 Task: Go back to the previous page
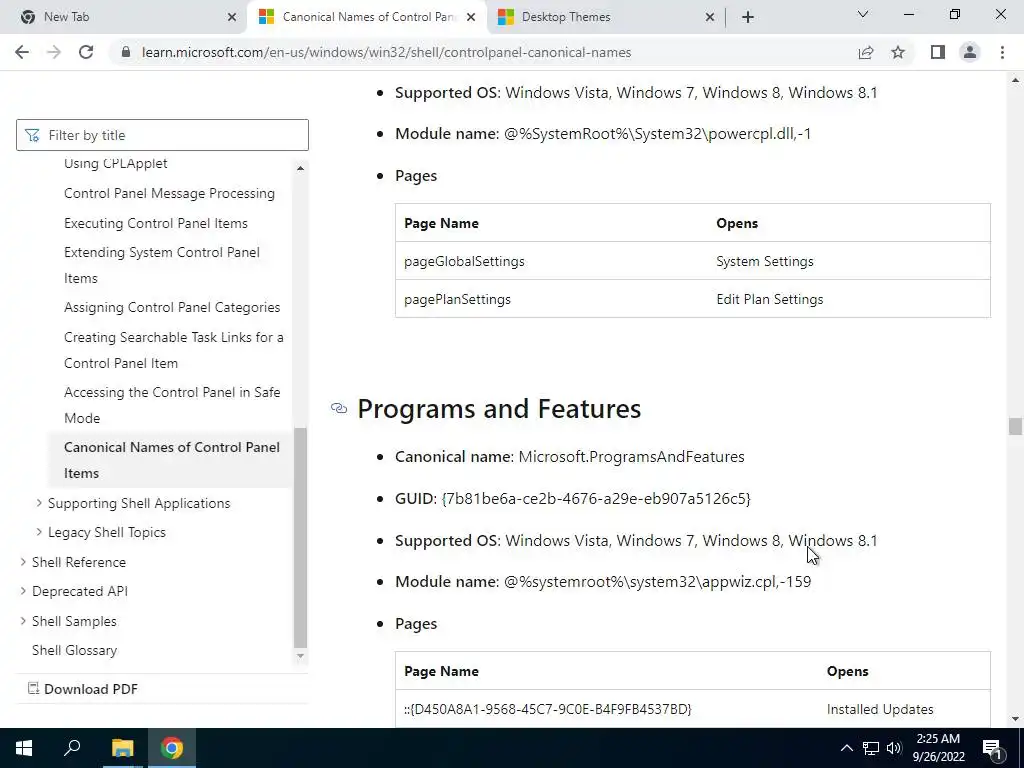22,52
